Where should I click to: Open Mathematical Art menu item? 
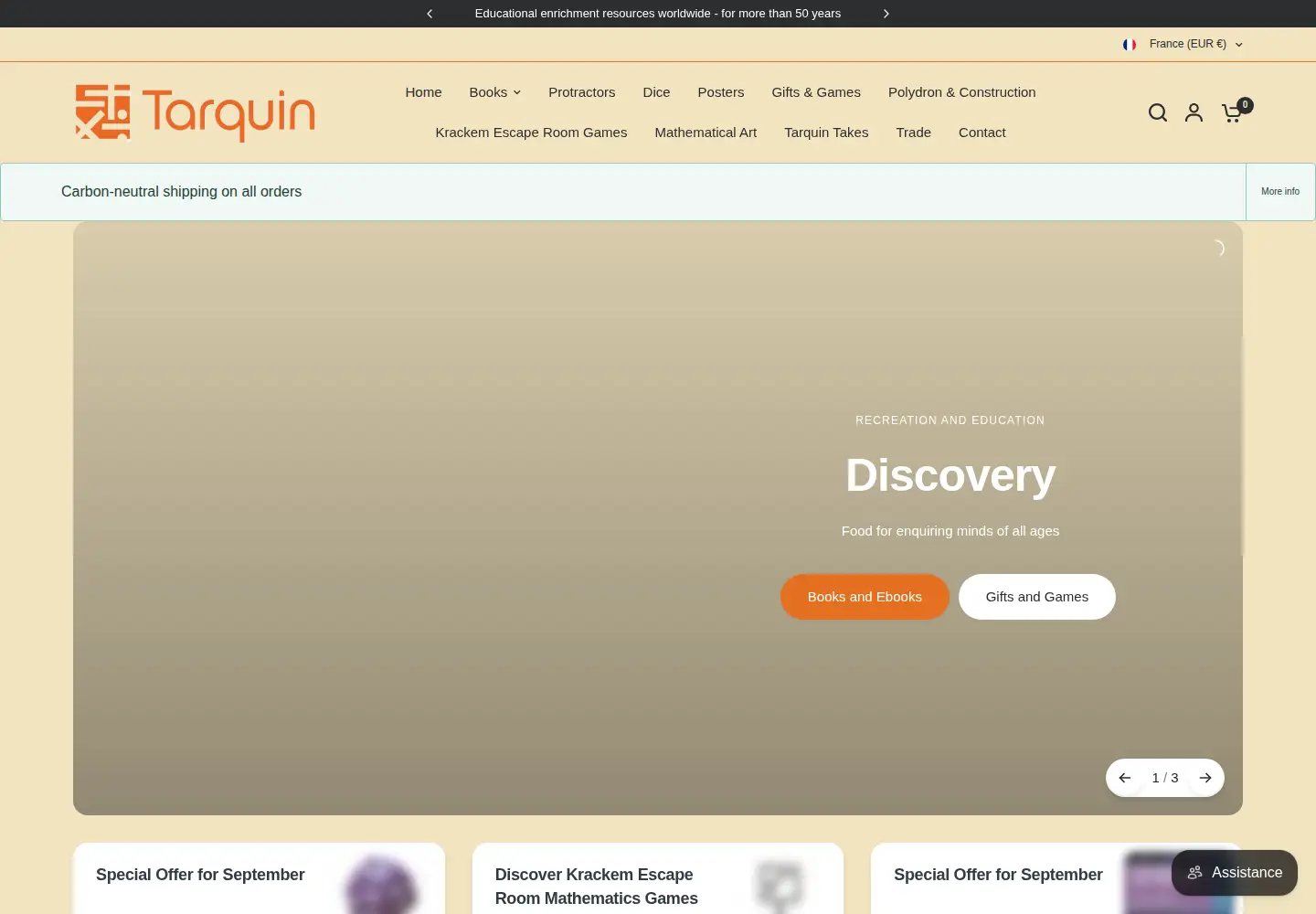(x=706, y=133)
